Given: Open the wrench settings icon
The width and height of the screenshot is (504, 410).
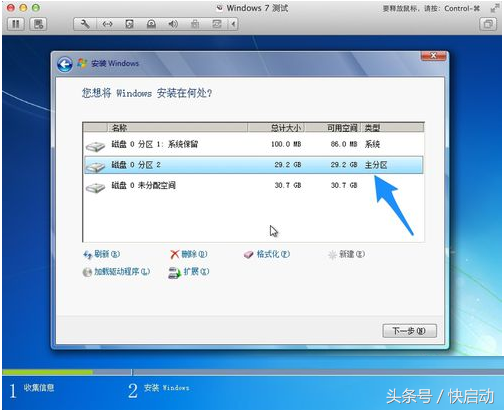Looking at the screenshot, I should pyautogui.click(x=85, y=24).
